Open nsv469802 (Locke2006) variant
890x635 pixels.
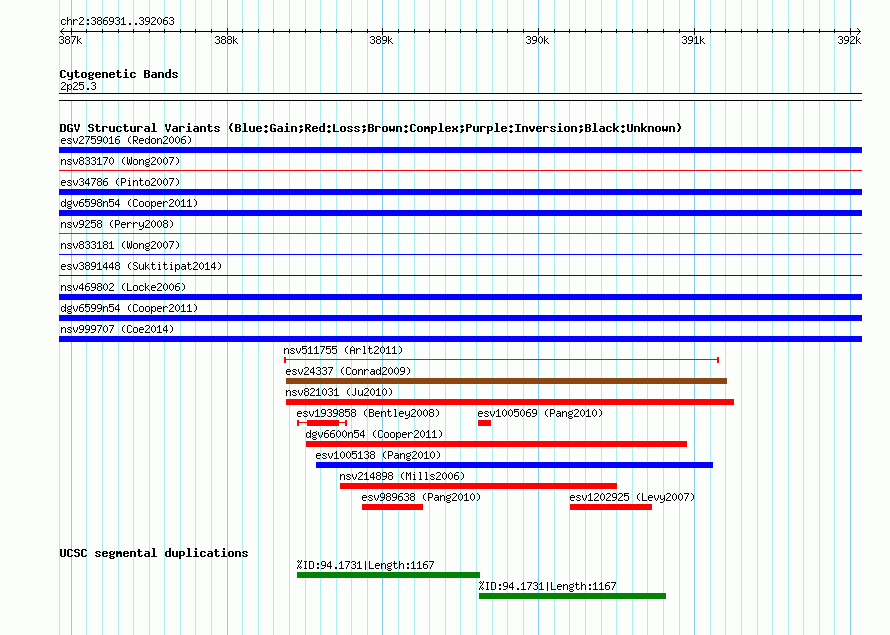(123, 287)
